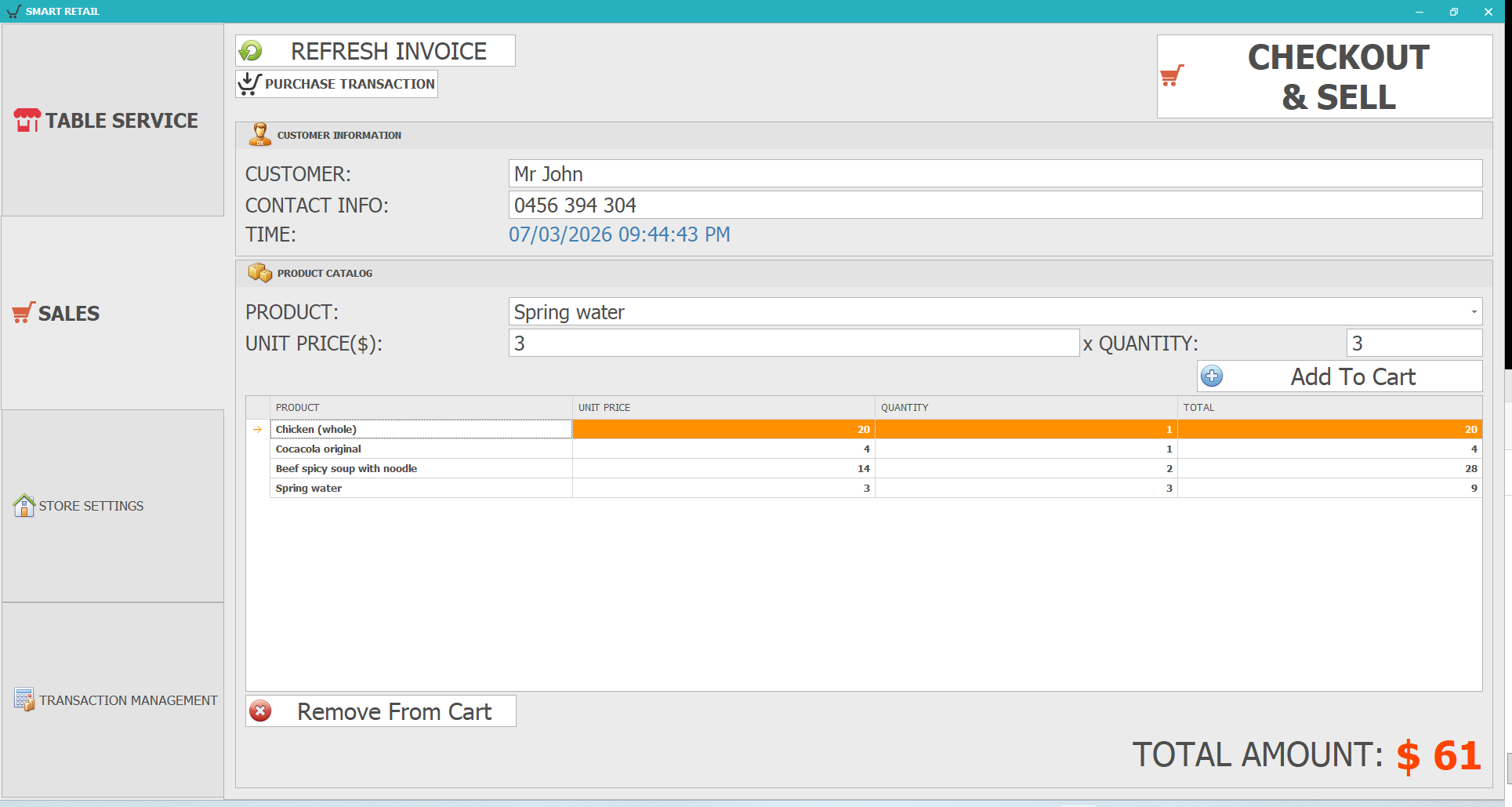Open the Transaction Management section
The height and width of the screenshot is (807, 1512).
115,700
